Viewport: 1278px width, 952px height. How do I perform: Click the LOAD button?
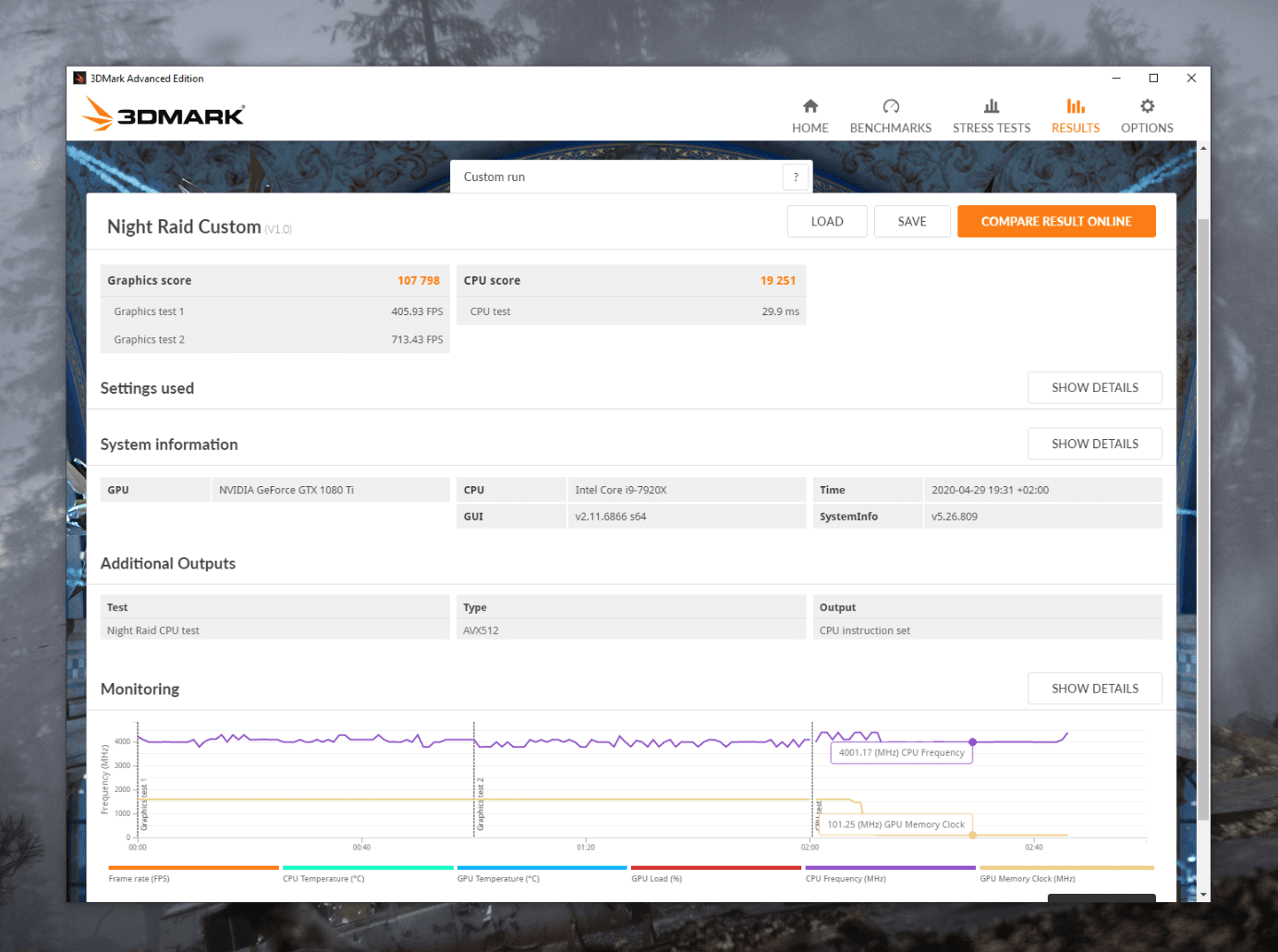[x=827, y=222]
